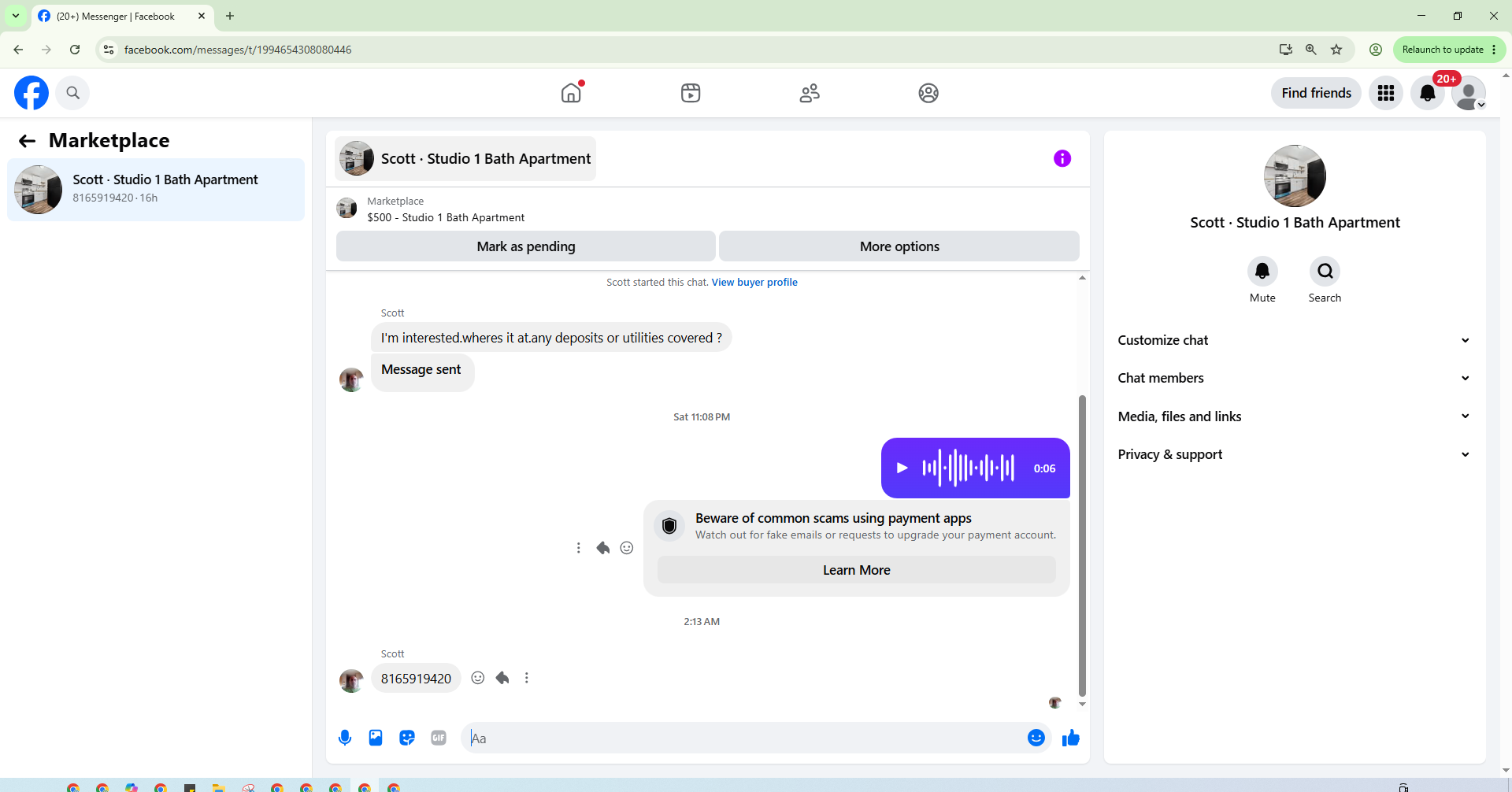Record a voice clip with the microphone icon
The width and height of the screenshot is (1512, 792).
coord(345,738)
